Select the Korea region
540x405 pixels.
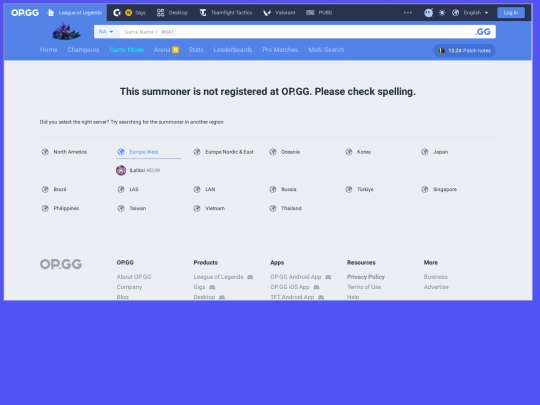358,152
